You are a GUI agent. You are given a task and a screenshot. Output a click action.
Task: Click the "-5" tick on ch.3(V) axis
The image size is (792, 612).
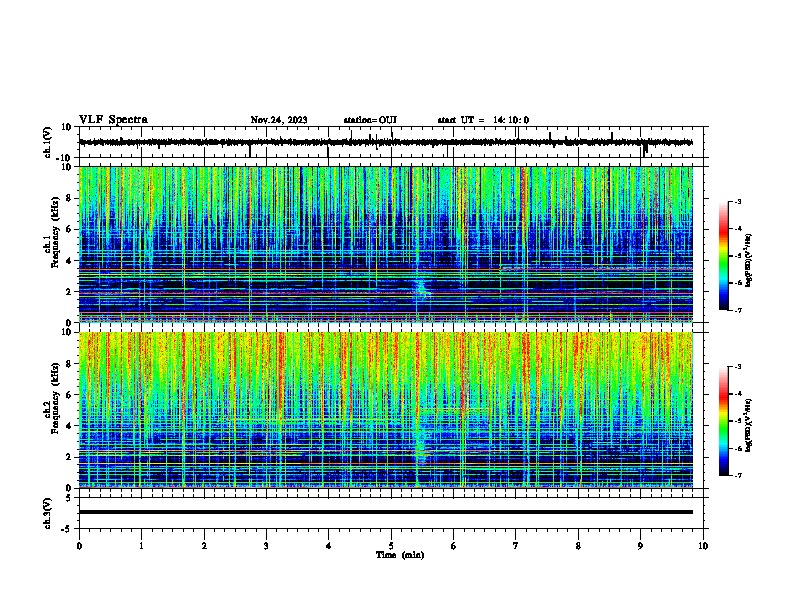[67, 529]
